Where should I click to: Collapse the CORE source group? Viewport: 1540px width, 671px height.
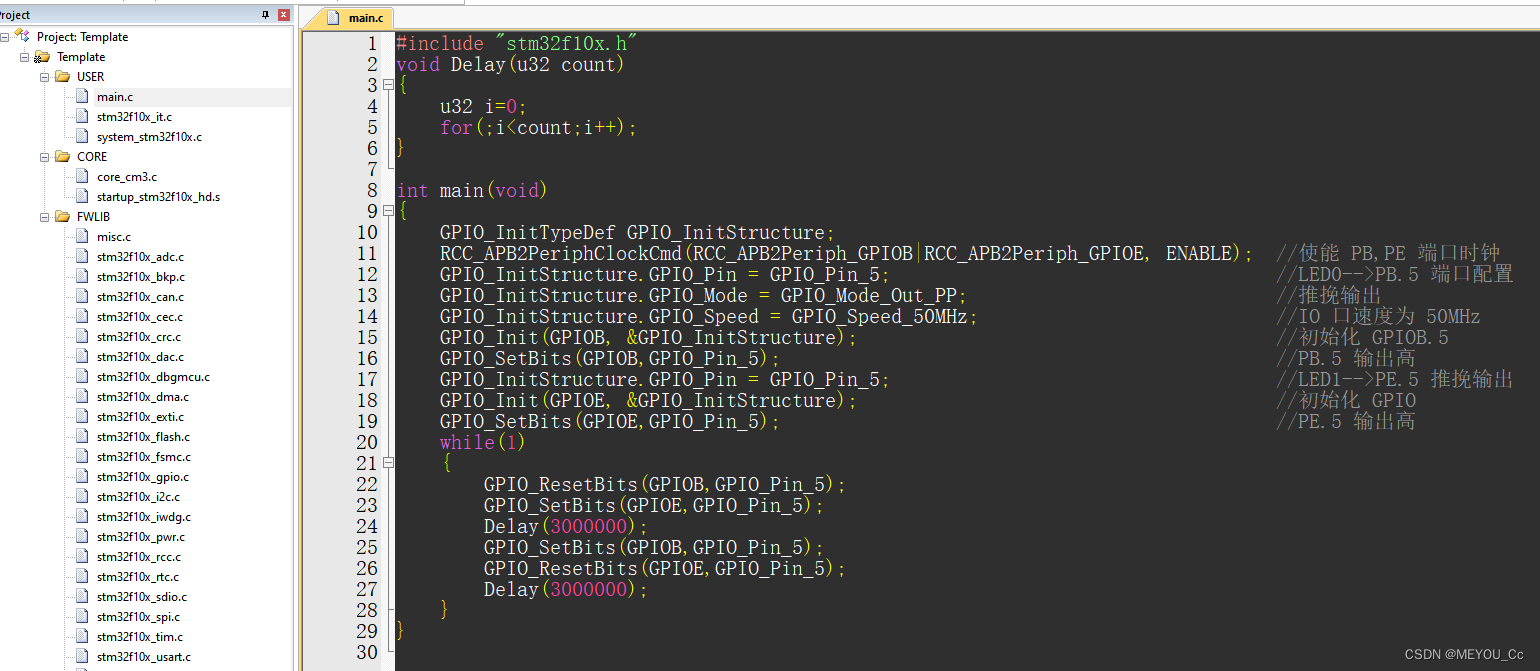pyautogui.click(x=45, y=157)
